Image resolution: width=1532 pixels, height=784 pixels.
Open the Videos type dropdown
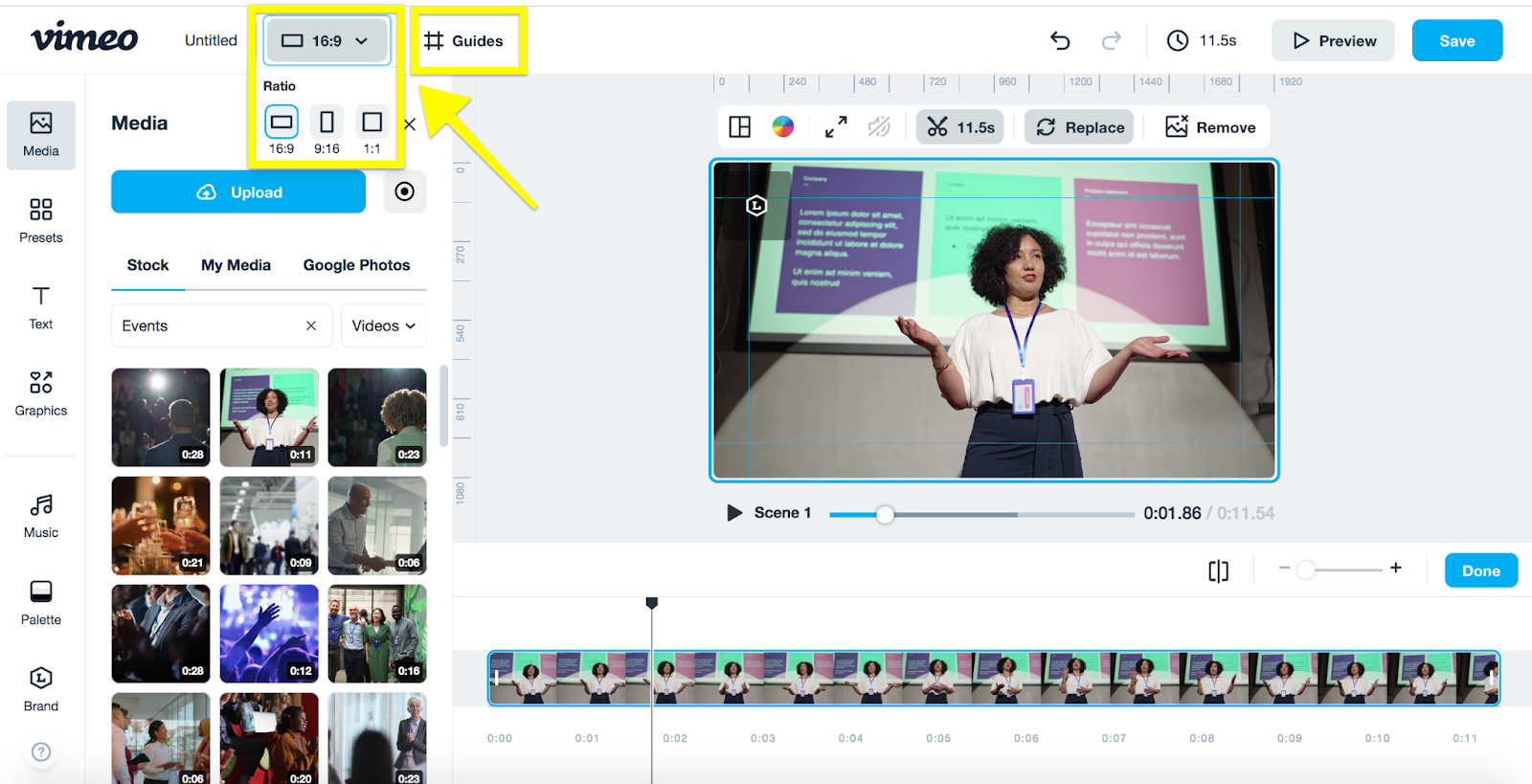click(x=383, y=325)
